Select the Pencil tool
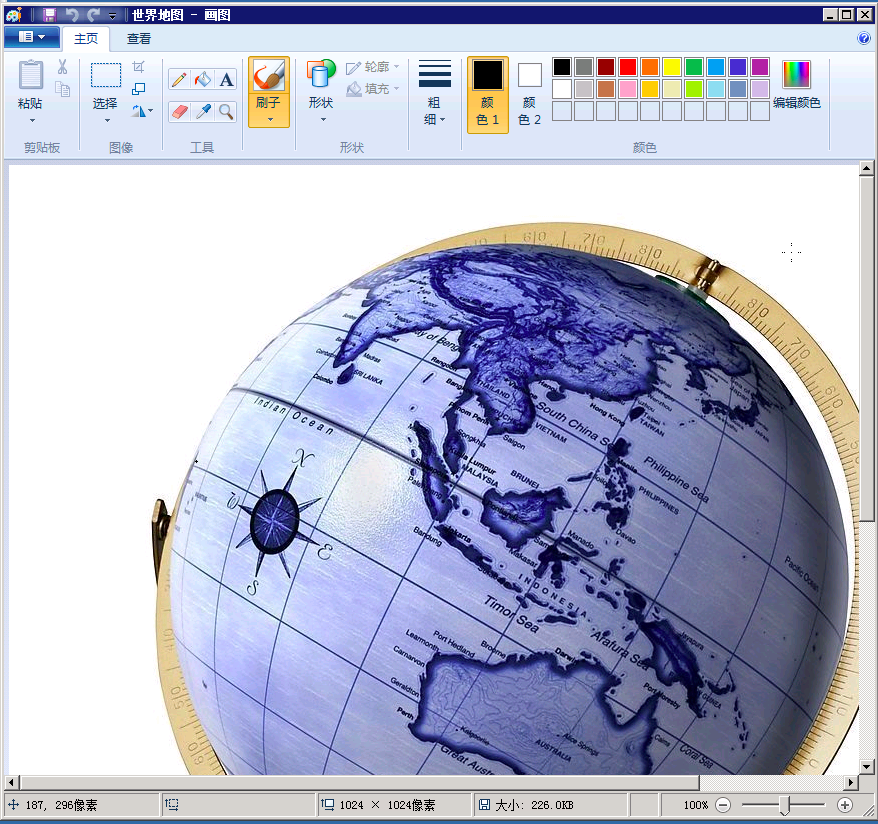The height and width of the screenshot is (824, 878). click(x=179, y=79)
